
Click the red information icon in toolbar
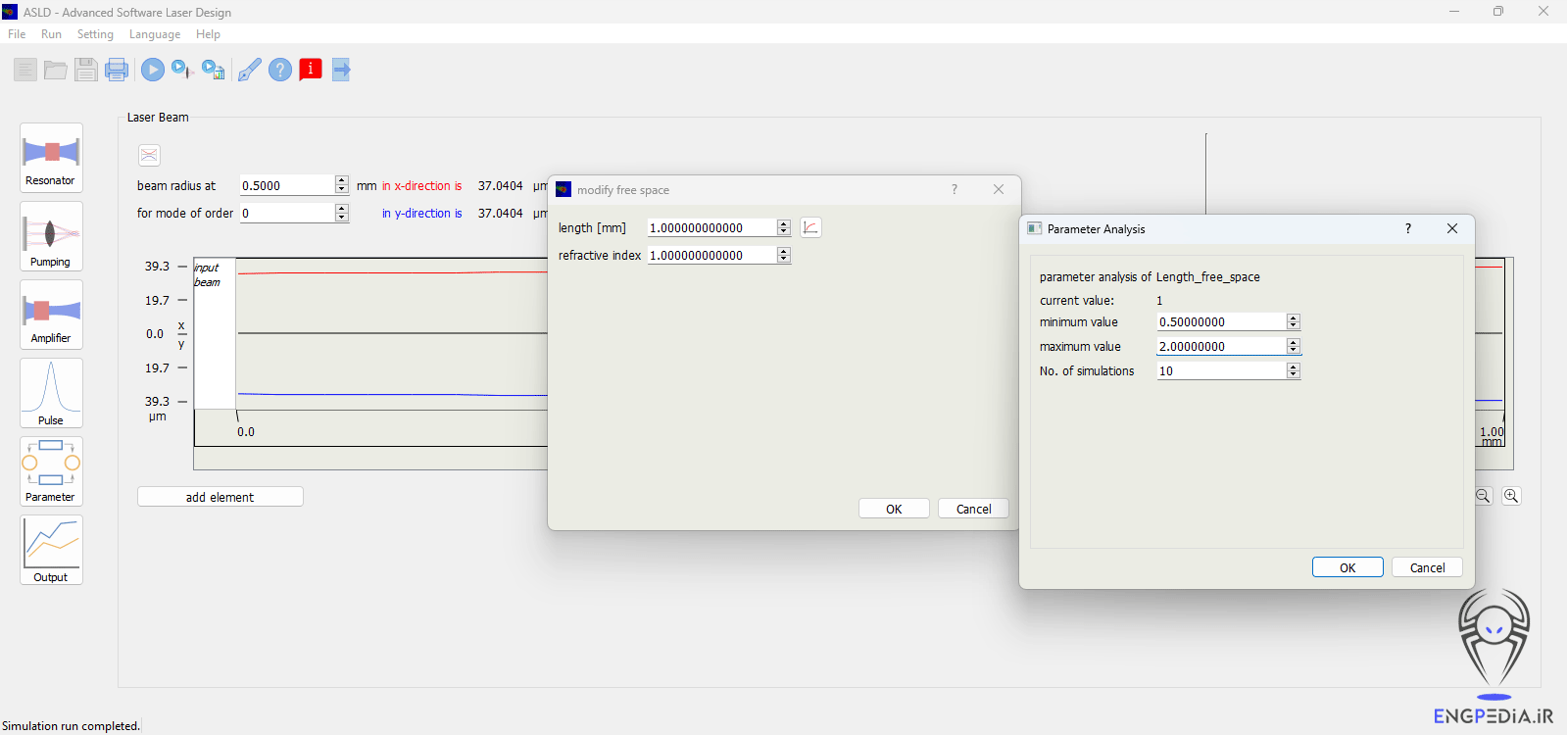coord(311,70)
